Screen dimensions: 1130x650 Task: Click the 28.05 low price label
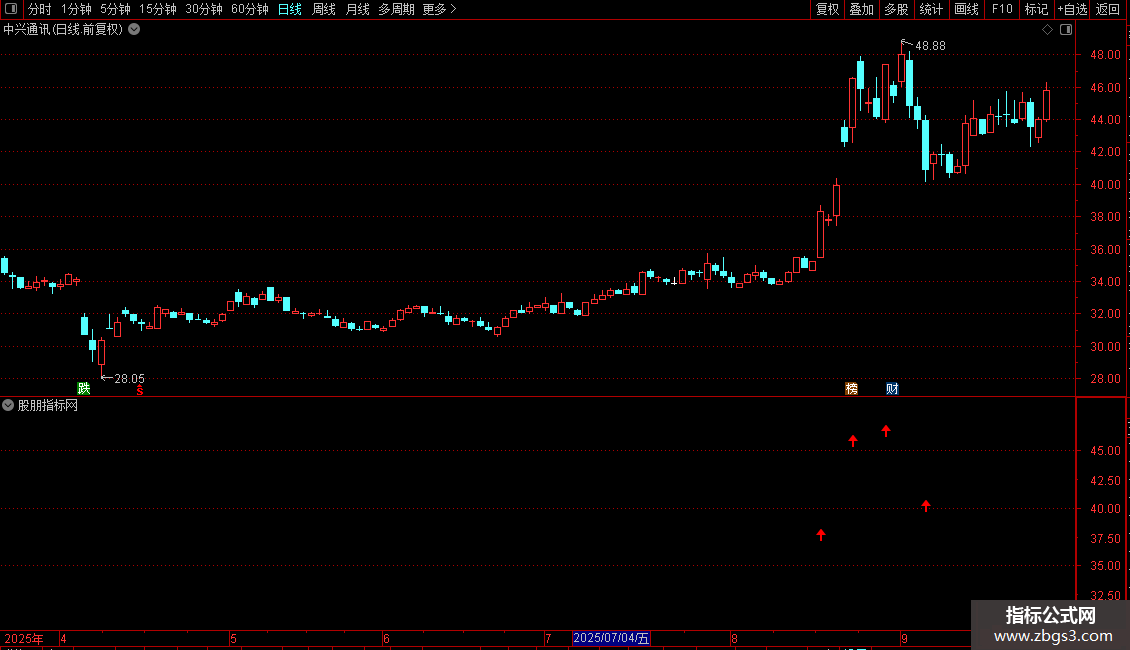[x=129, y=378]
